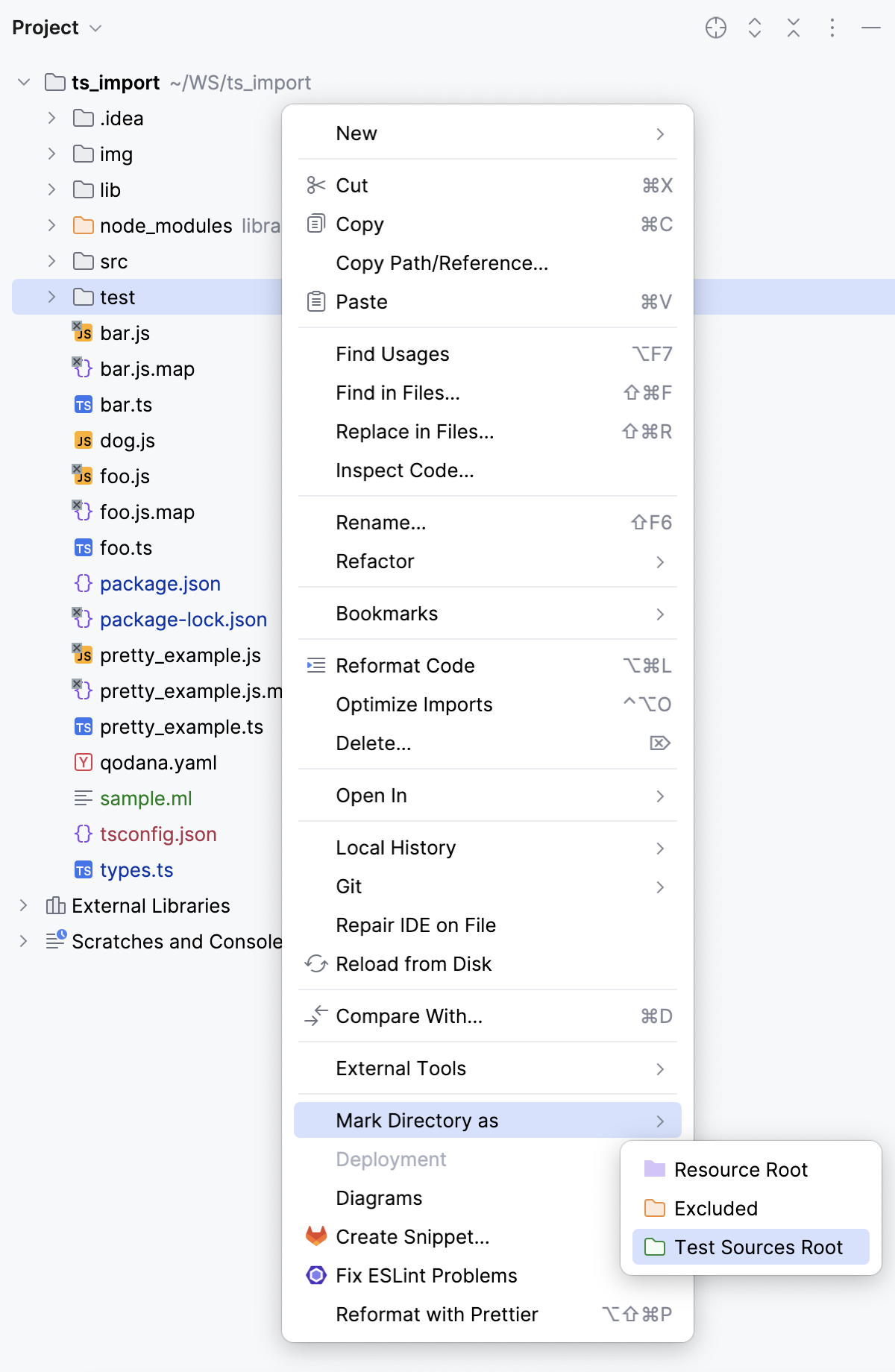The height and width of the screenshot is (1372, 895).
Task: Hide the Project tool window with minimize icon
Action: coord(870,28)
